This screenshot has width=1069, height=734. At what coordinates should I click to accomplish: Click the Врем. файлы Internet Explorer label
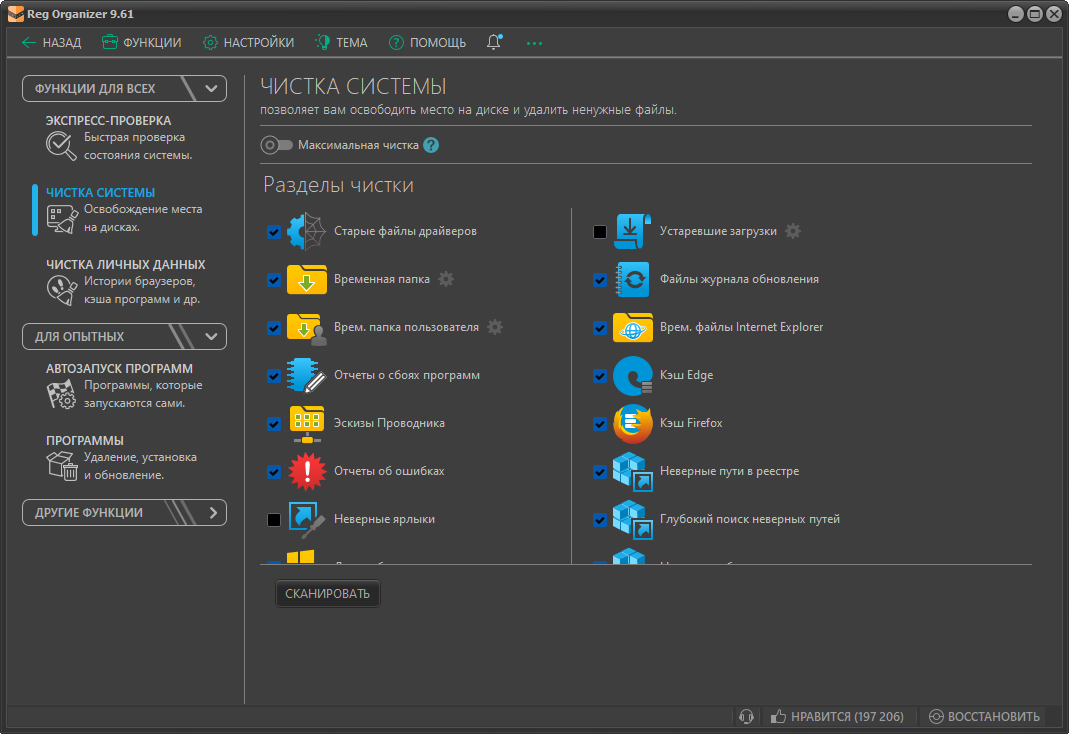741,327
